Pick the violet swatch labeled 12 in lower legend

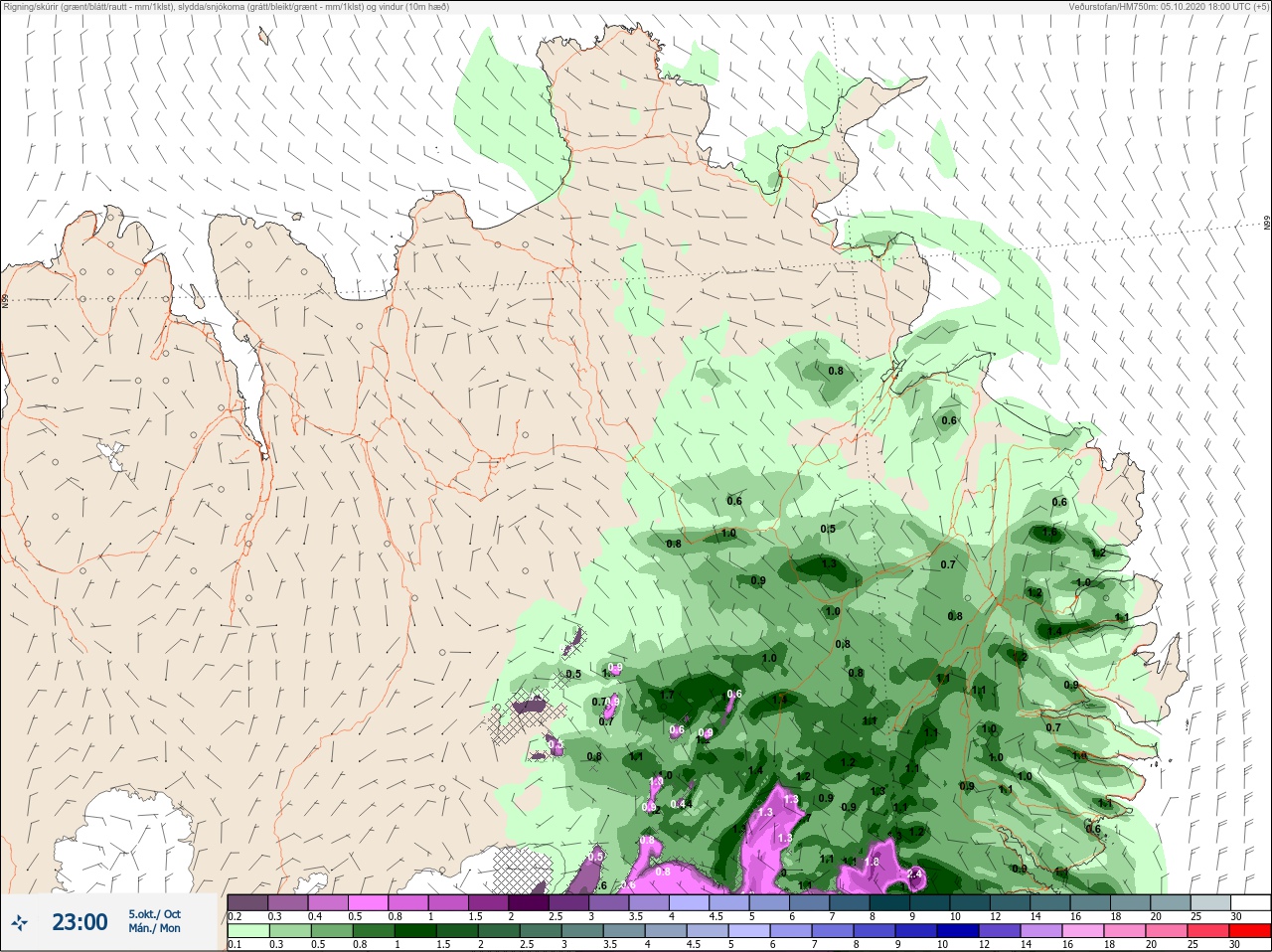point(1000,930)
